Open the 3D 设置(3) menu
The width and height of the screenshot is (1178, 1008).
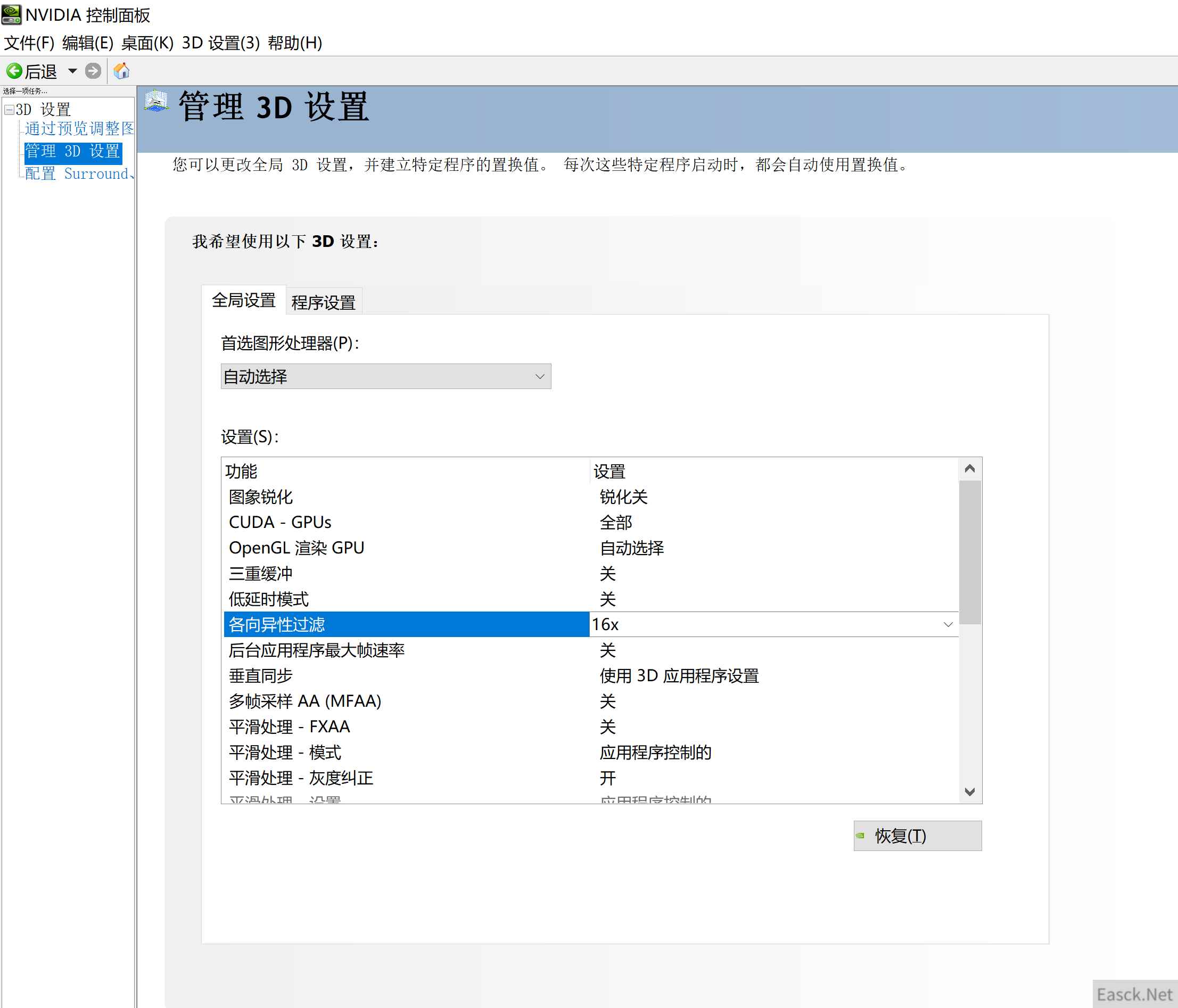coord(220,43)
